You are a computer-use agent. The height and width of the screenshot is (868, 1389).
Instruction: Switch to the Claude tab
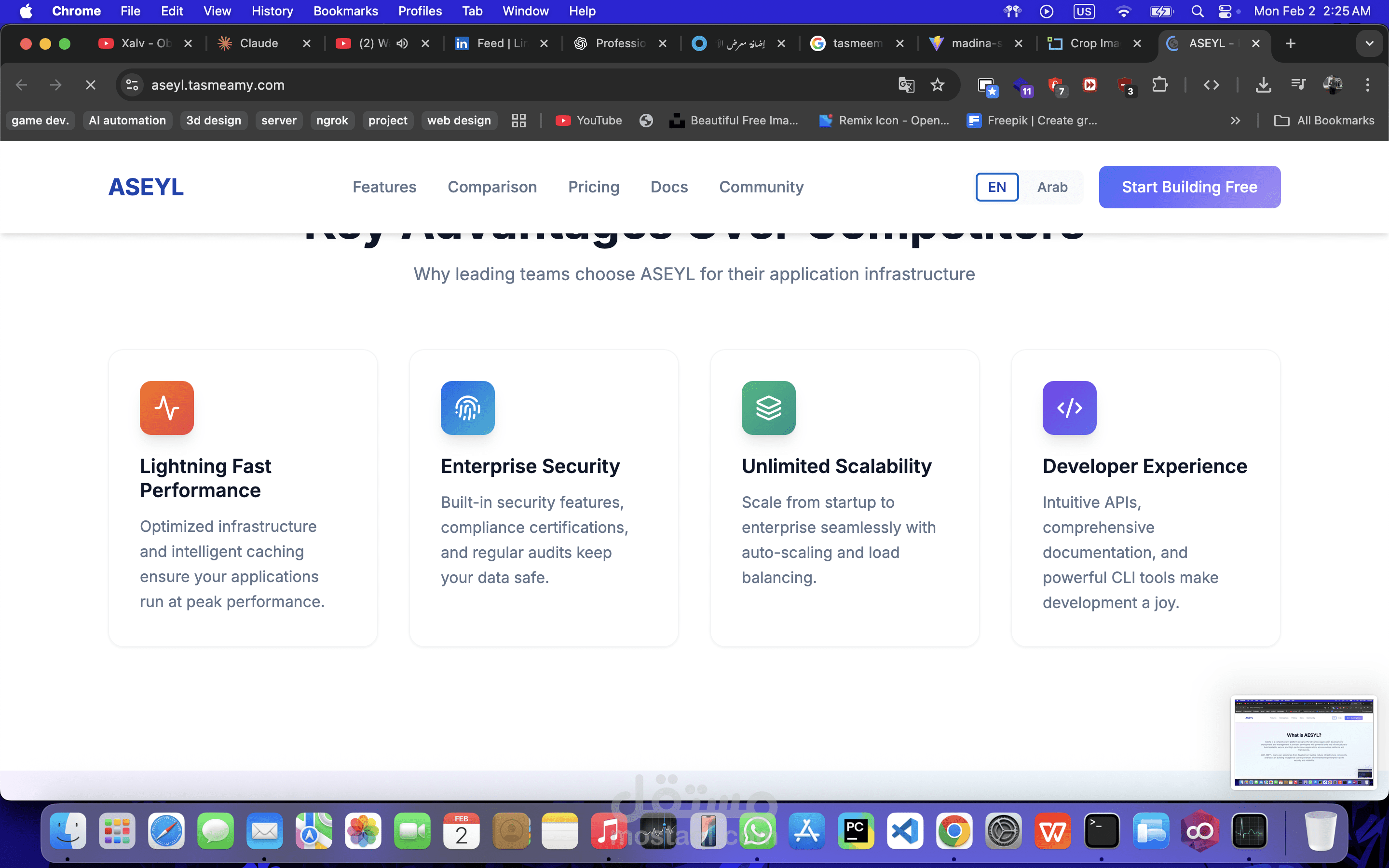point(259,43)
